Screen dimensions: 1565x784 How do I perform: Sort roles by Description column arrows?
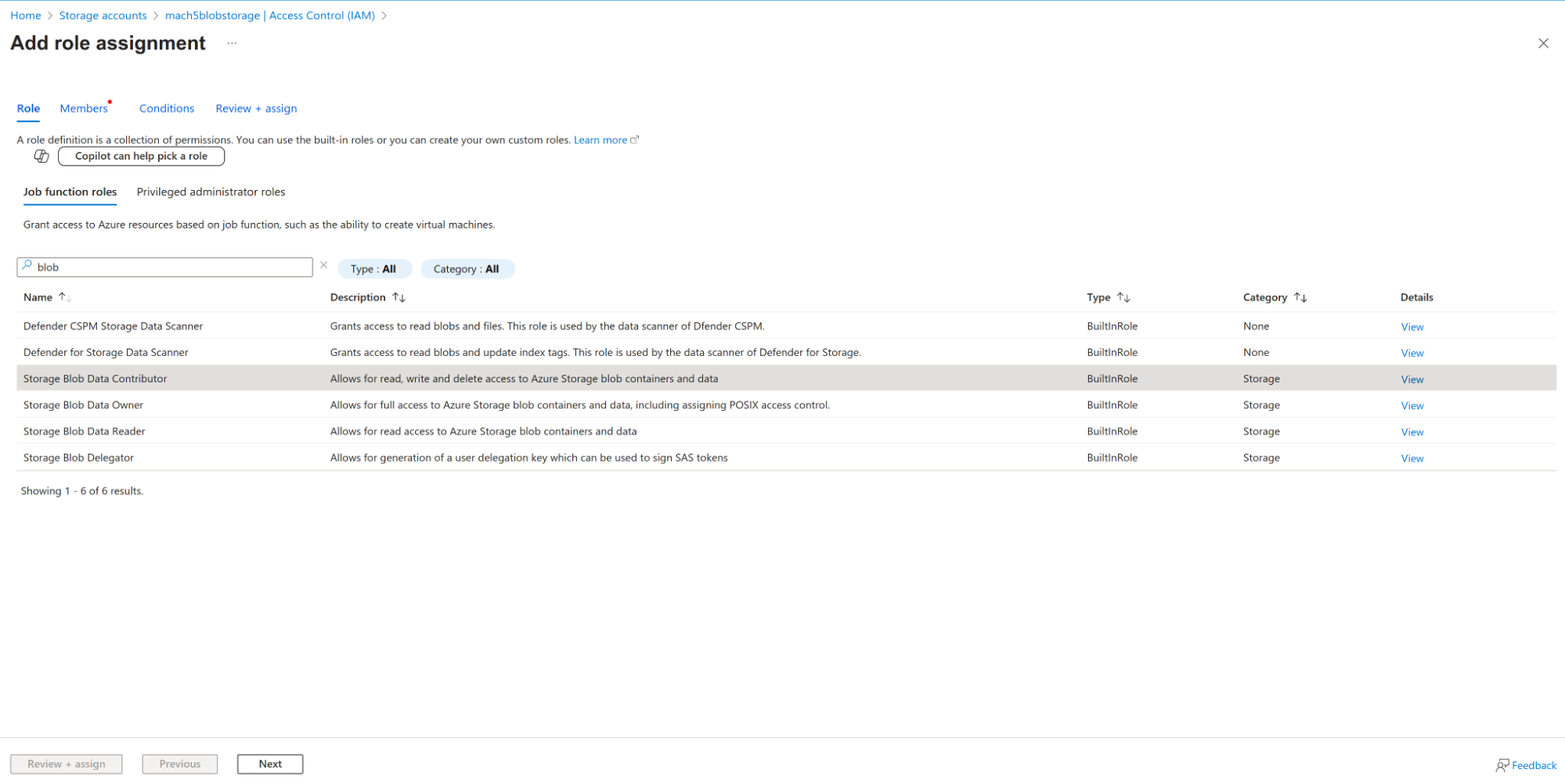(398, 297)
